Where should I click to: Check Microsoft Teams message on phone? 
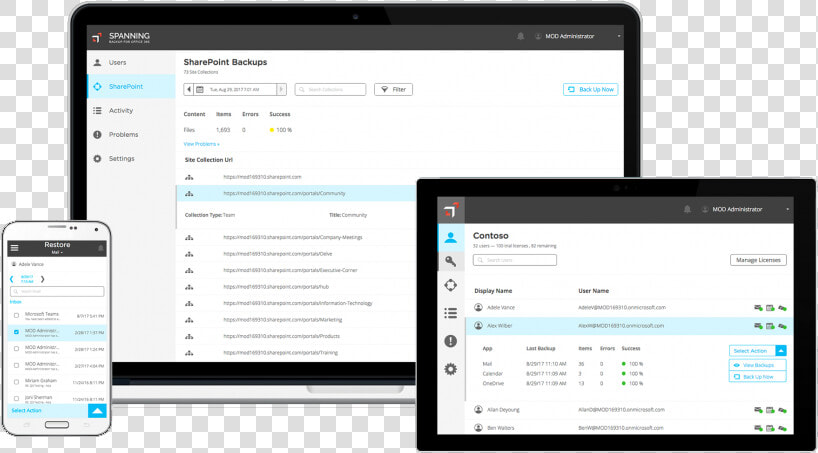click(16, 315)
